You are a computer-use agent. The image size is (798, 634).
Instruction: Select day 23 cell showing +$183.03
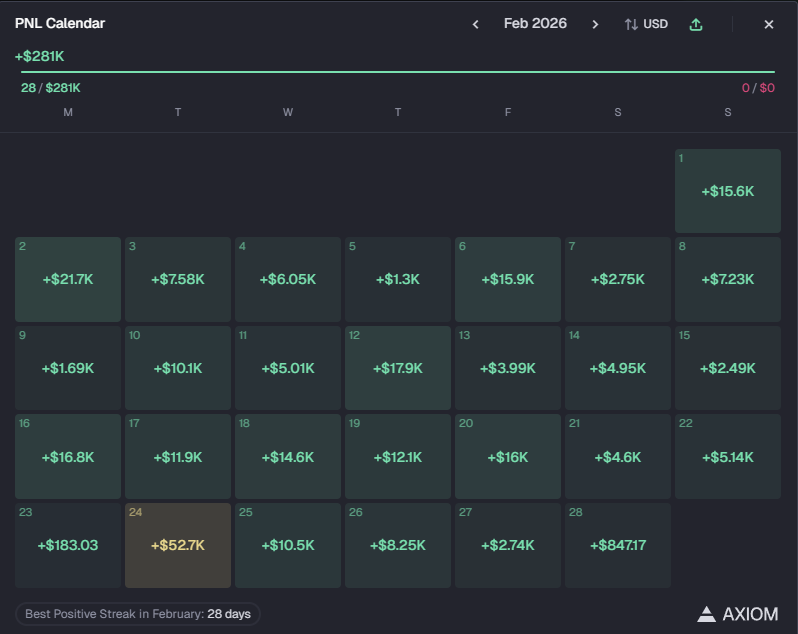coord(68,545)
